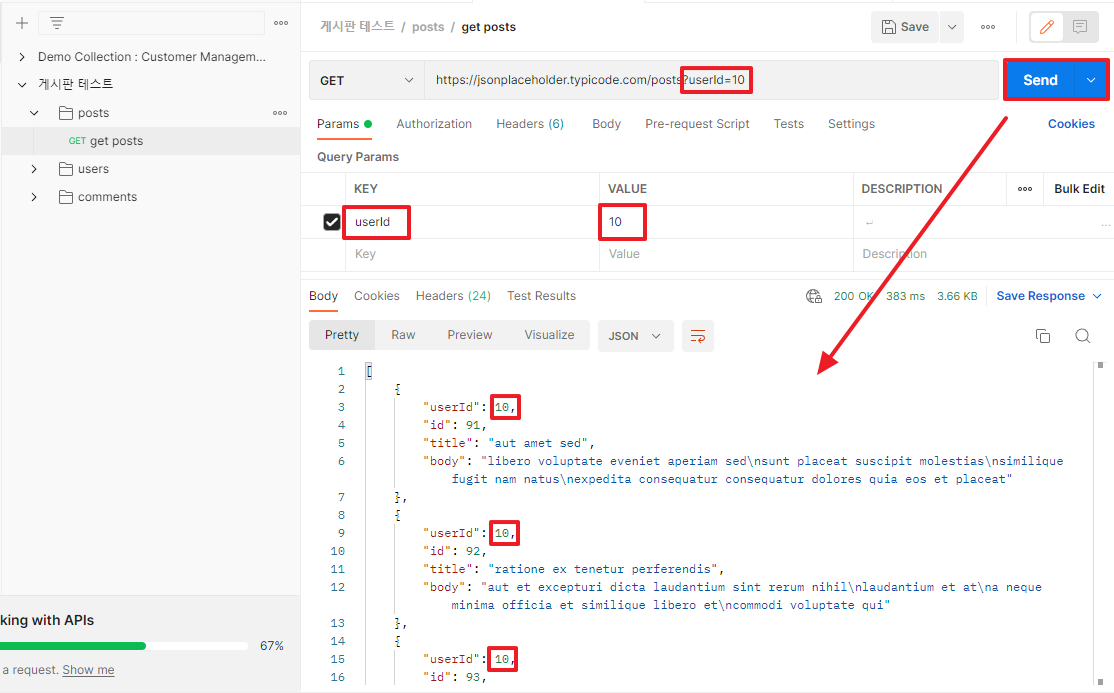Click the sidebar search field

tap(151, 23)
